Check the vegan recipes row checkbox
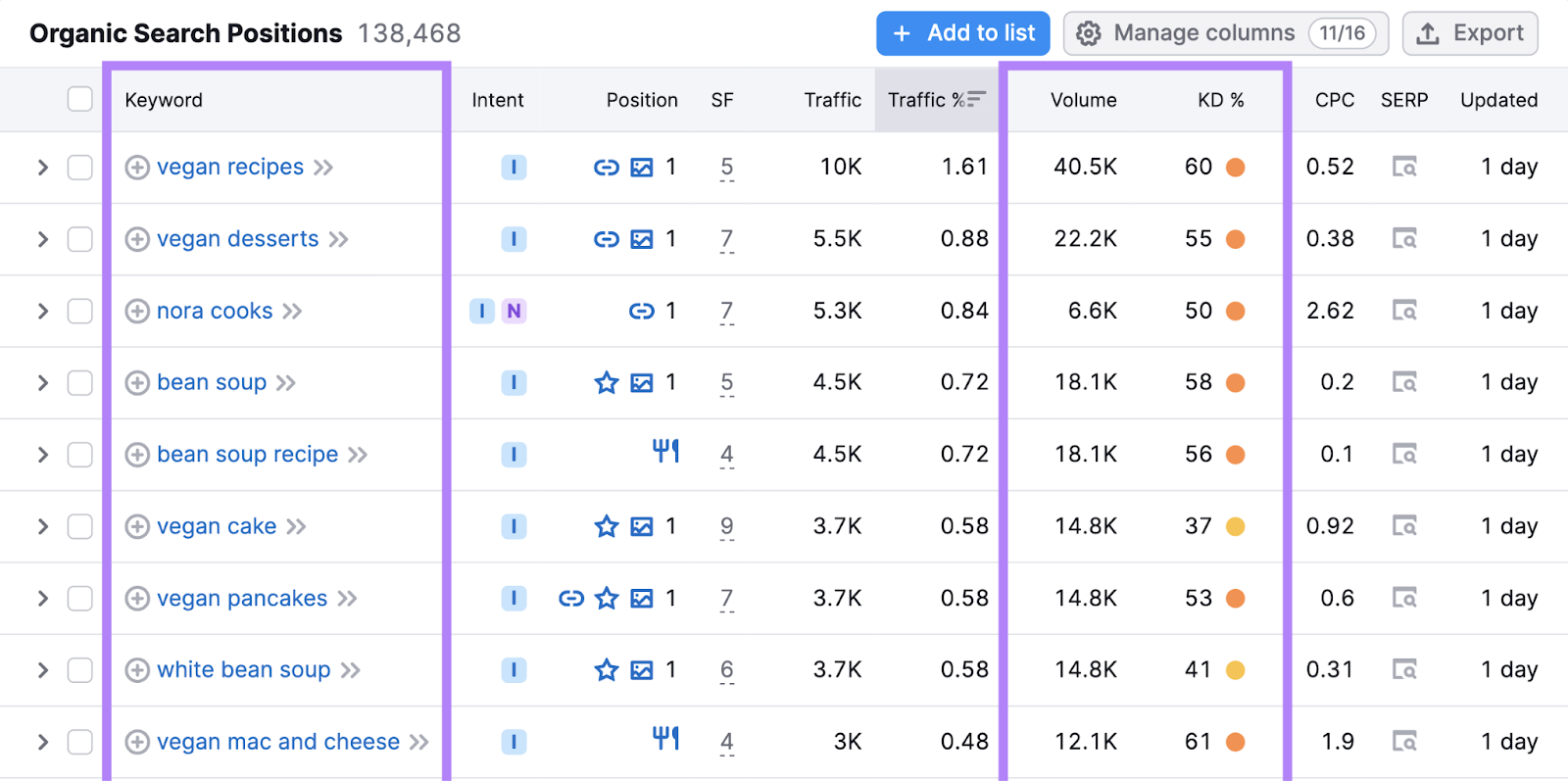Image resolution: width=1568 pixels, height=781 pixels. pos(80,168)
